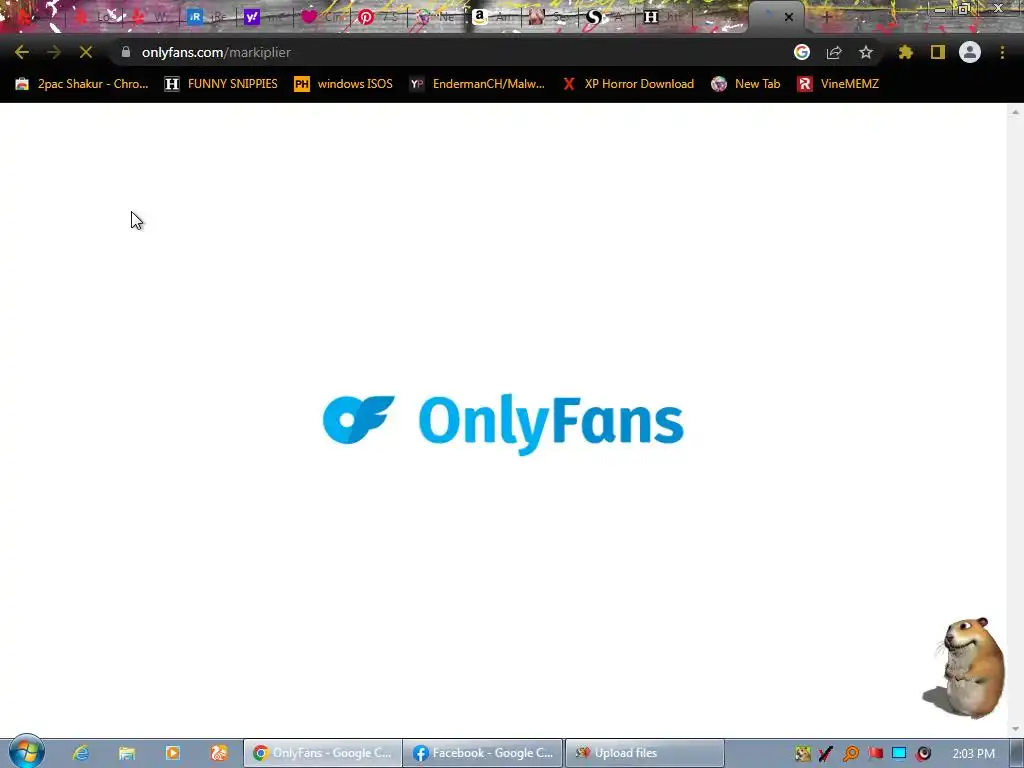Click the orange magnifier tray icon
This screenshot has width=1024, height=768.
pyautogui.click(x=850, y=753)
